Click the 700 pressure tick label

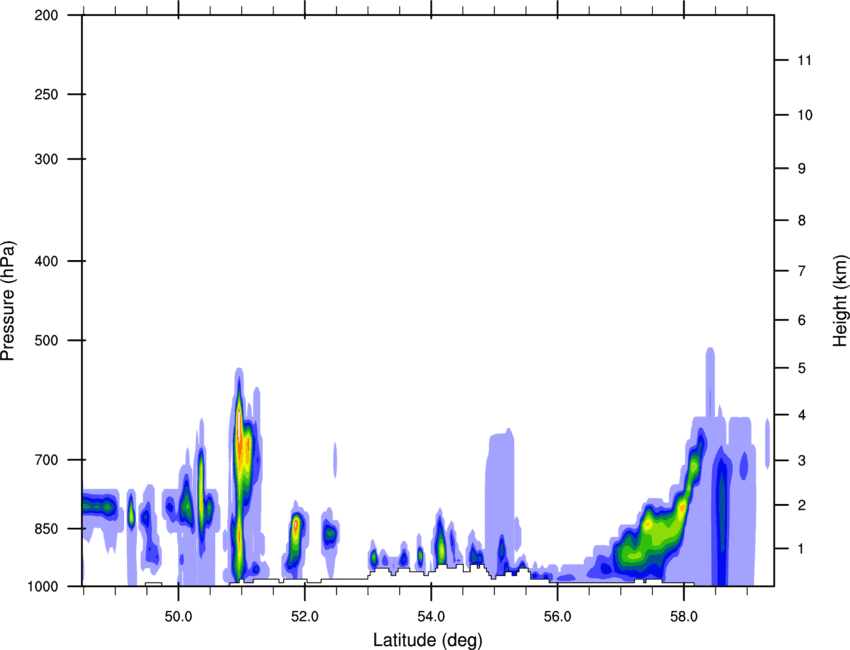[46, 460]
